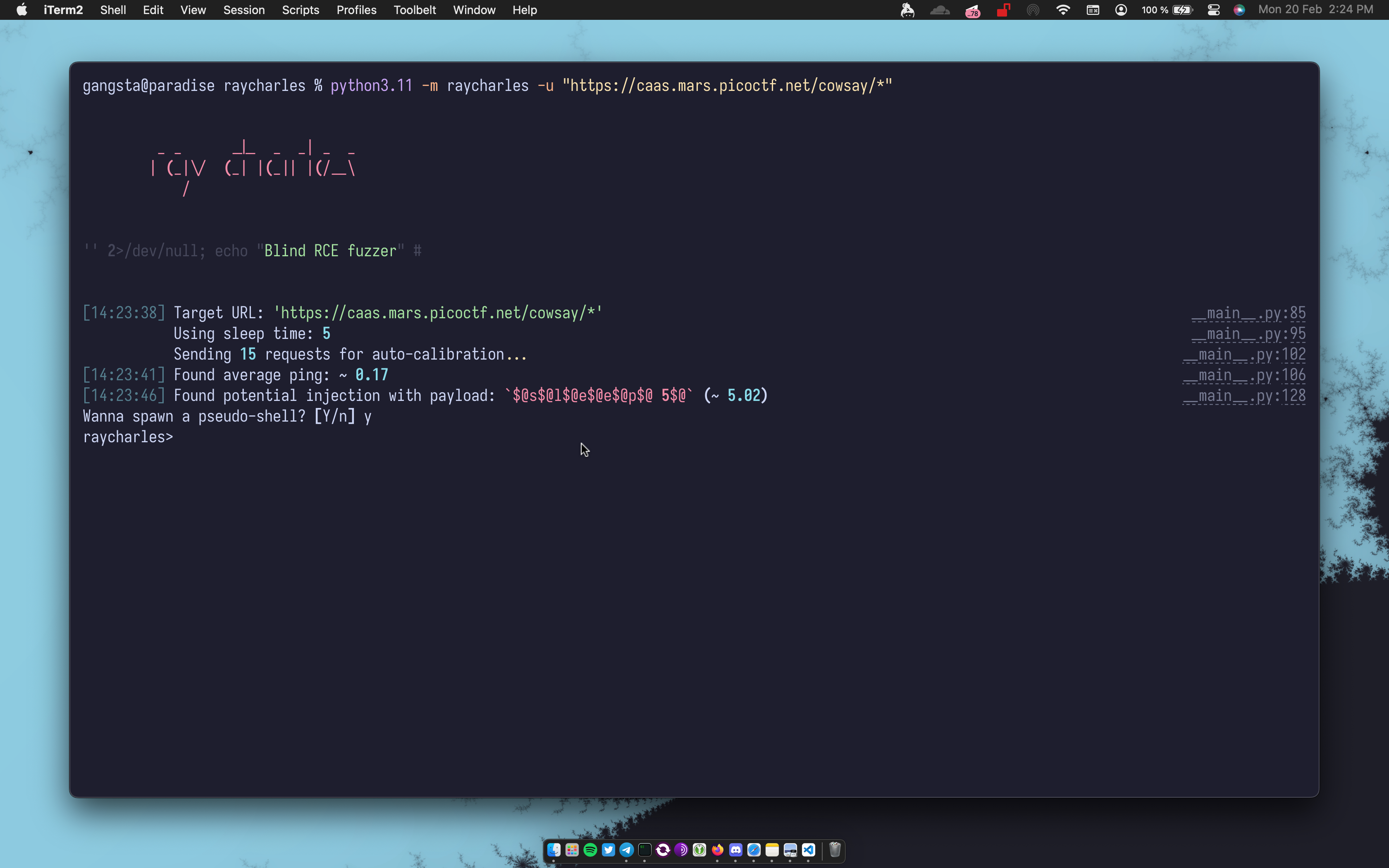Click the red unlocked padlock menu icon
Screen dimensions: 1389x868
pyautogui.click(x=1003, y=10)
